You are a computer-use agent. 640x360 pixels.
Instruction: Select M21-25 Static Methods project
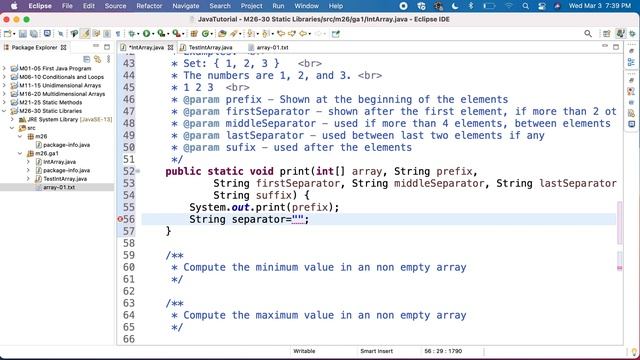[x=50, y=102]
